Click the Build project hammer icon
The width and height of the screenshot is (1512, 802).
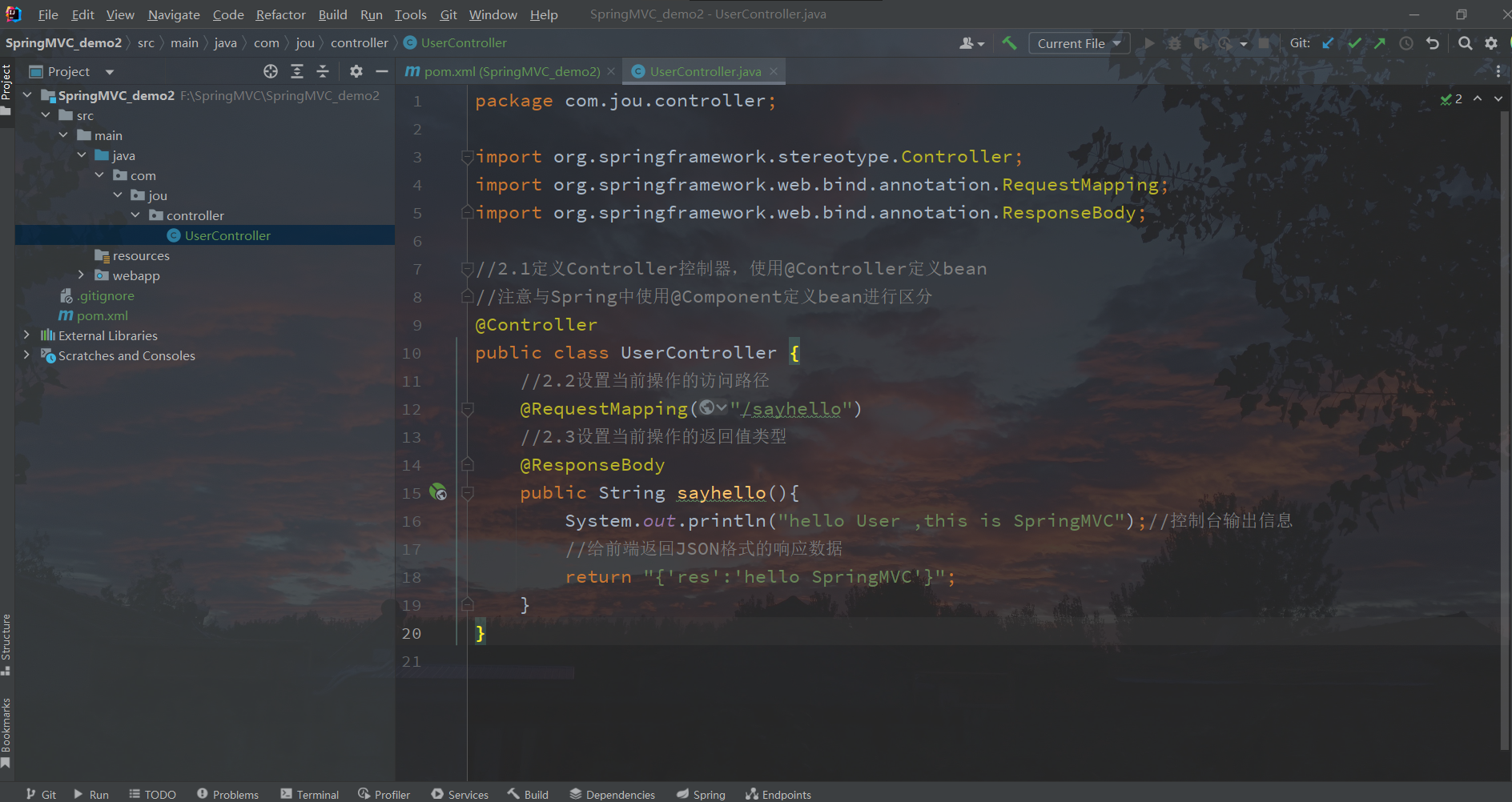pyautogui.click(x=1009, y=43)
